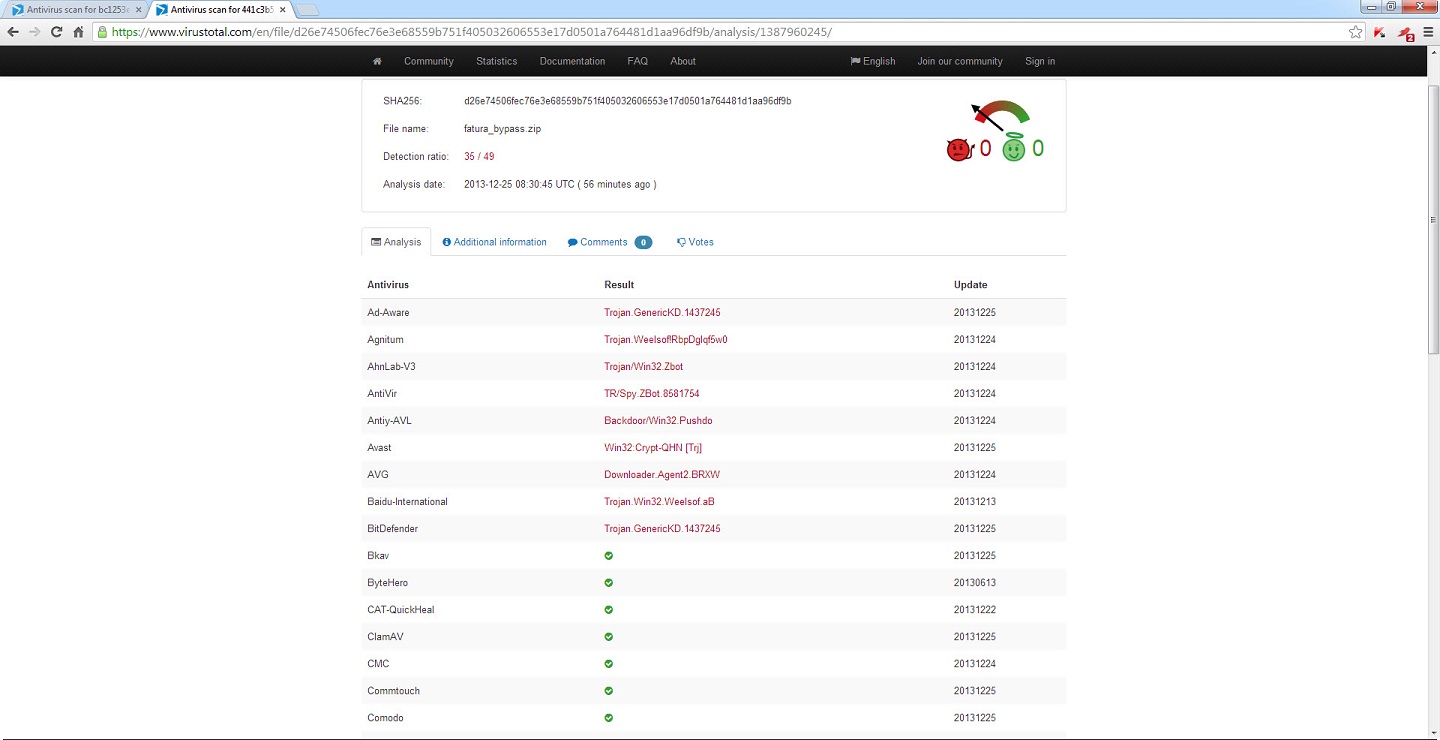
Task: Click result Trojan.Win32.Weelsof.aB
Action: [x=659, y=502]
